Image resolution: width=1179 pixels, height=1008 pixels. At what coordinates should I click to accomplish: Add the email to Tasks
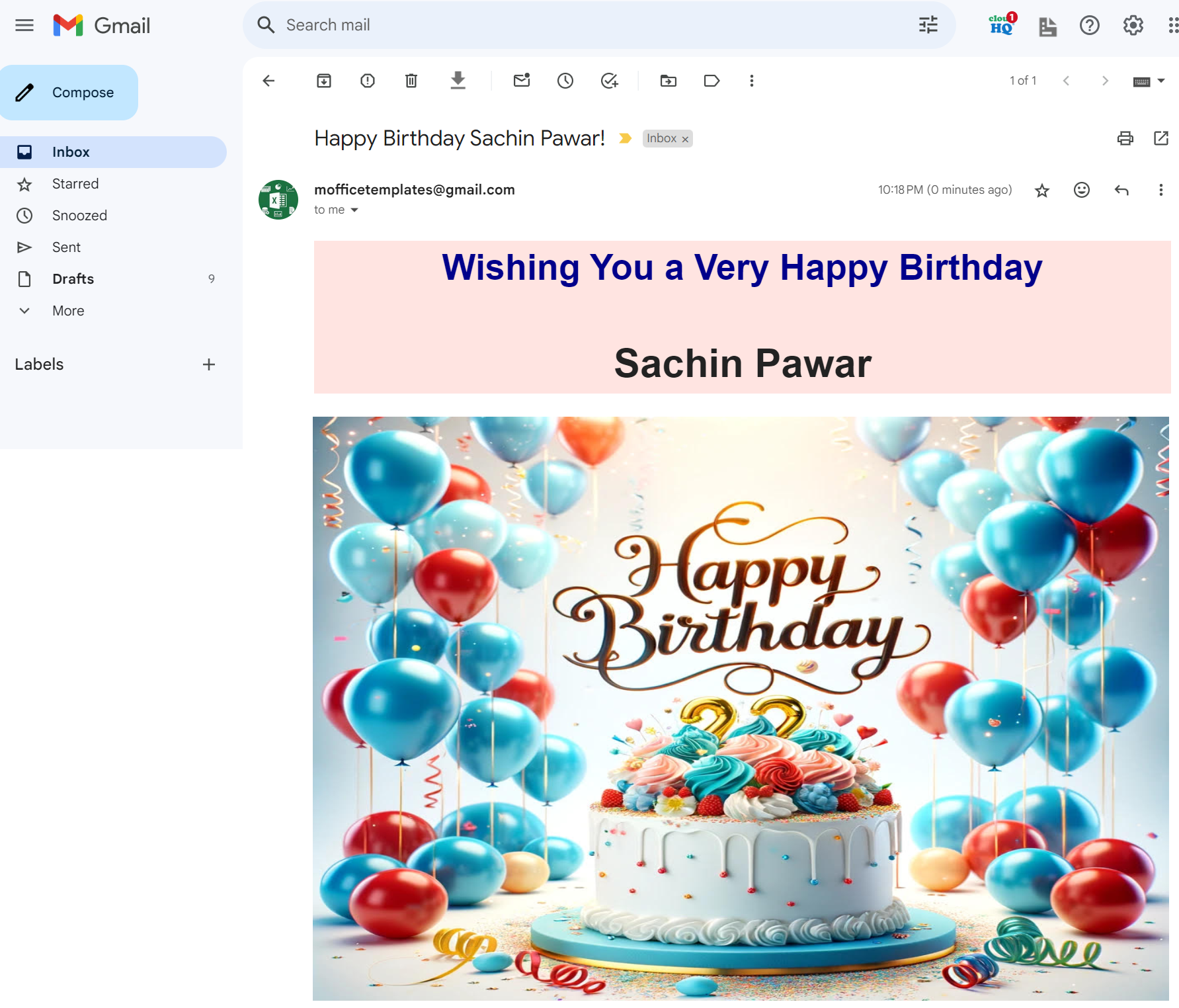pos(609,81)
